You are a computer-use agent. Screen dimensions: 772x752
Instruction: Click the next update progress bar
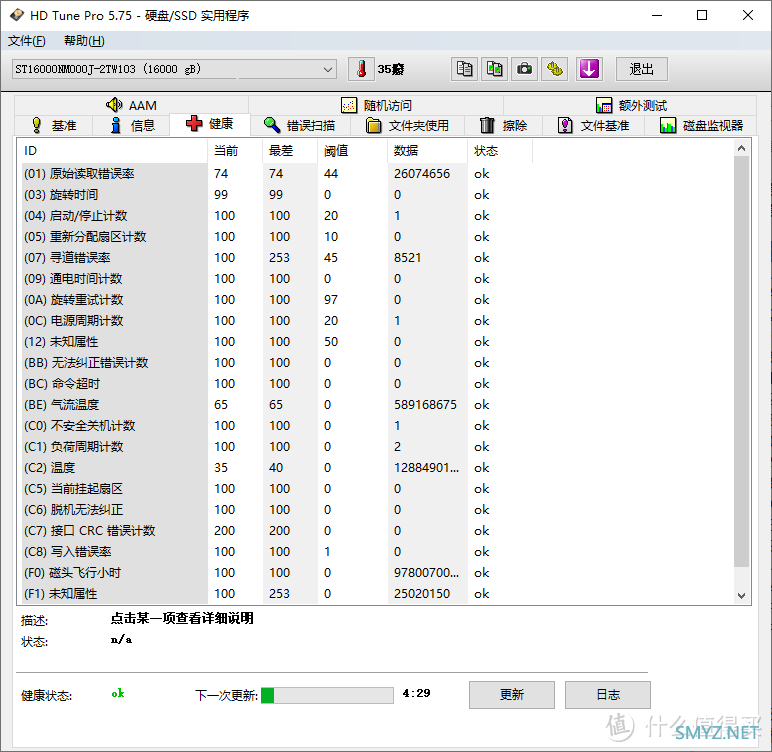[x=327, y=695]
